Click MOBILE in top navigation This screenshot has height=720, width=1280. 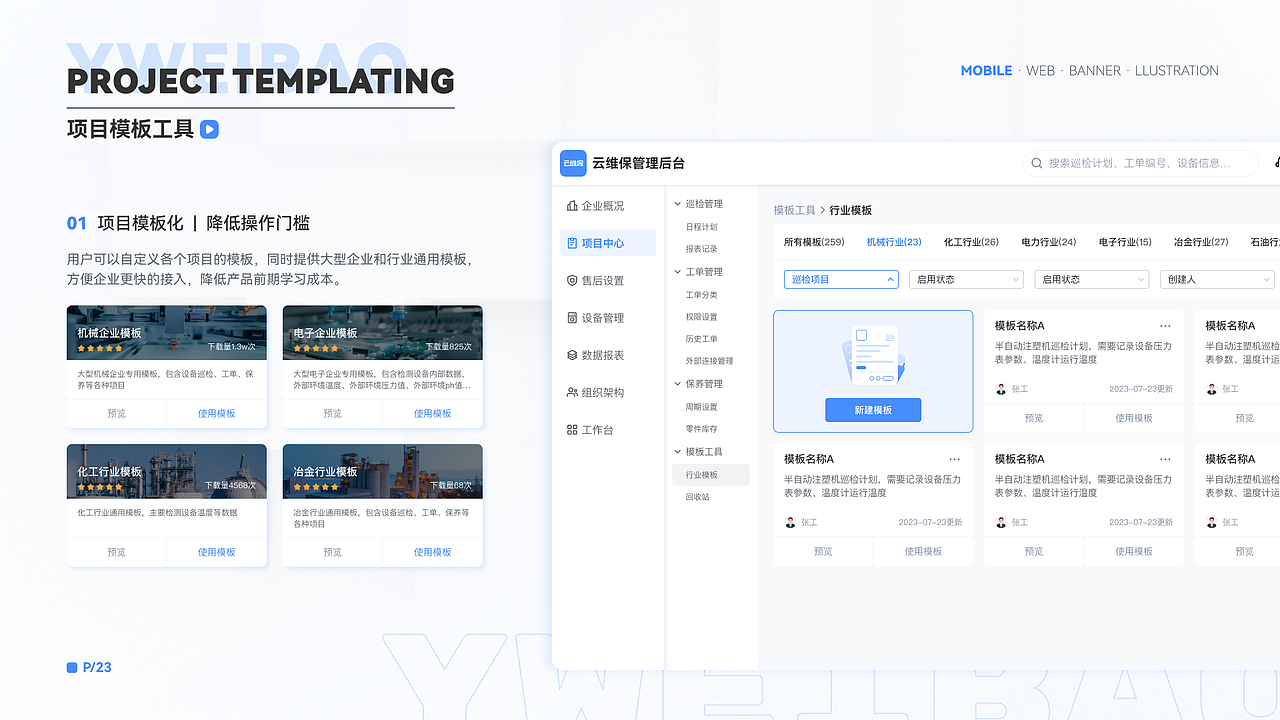[x=986, y=71]
